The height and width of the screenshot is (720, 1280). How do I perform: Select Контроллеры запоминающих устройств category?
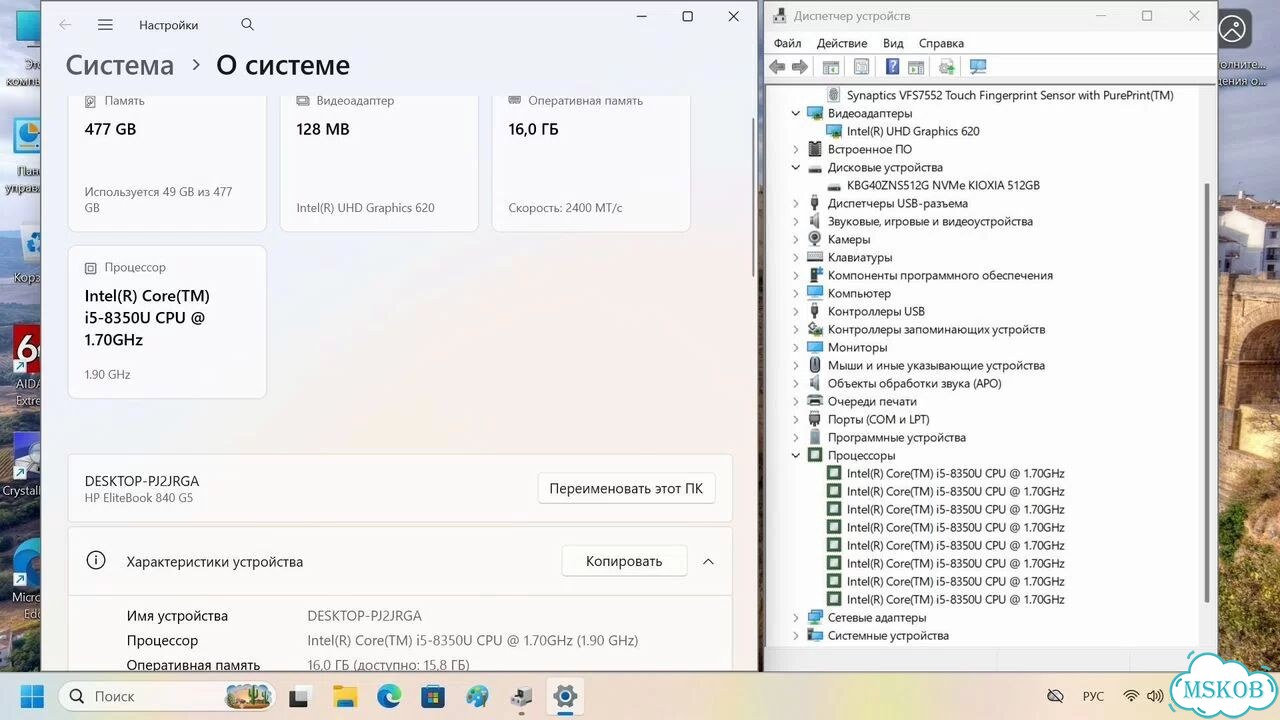coord(936,329)
